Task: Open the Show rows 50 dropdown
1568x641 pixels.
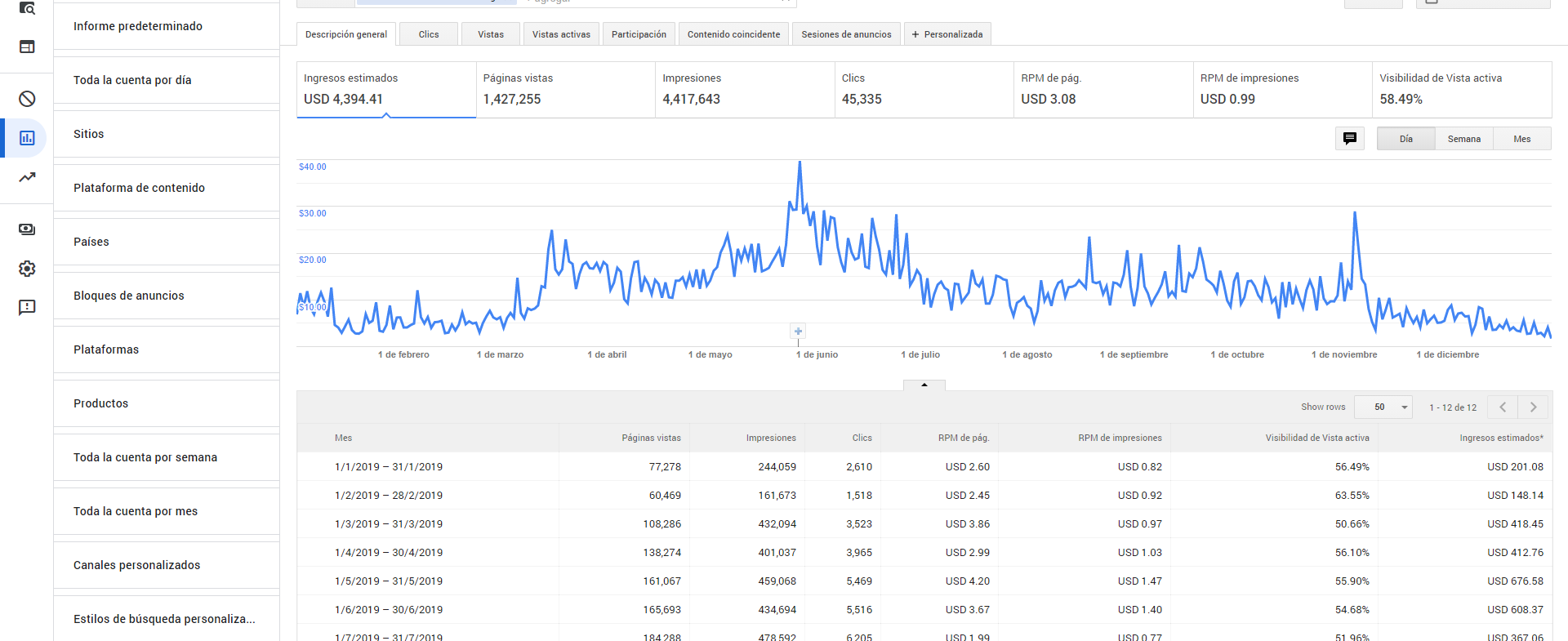Action: coord(1383,407)
